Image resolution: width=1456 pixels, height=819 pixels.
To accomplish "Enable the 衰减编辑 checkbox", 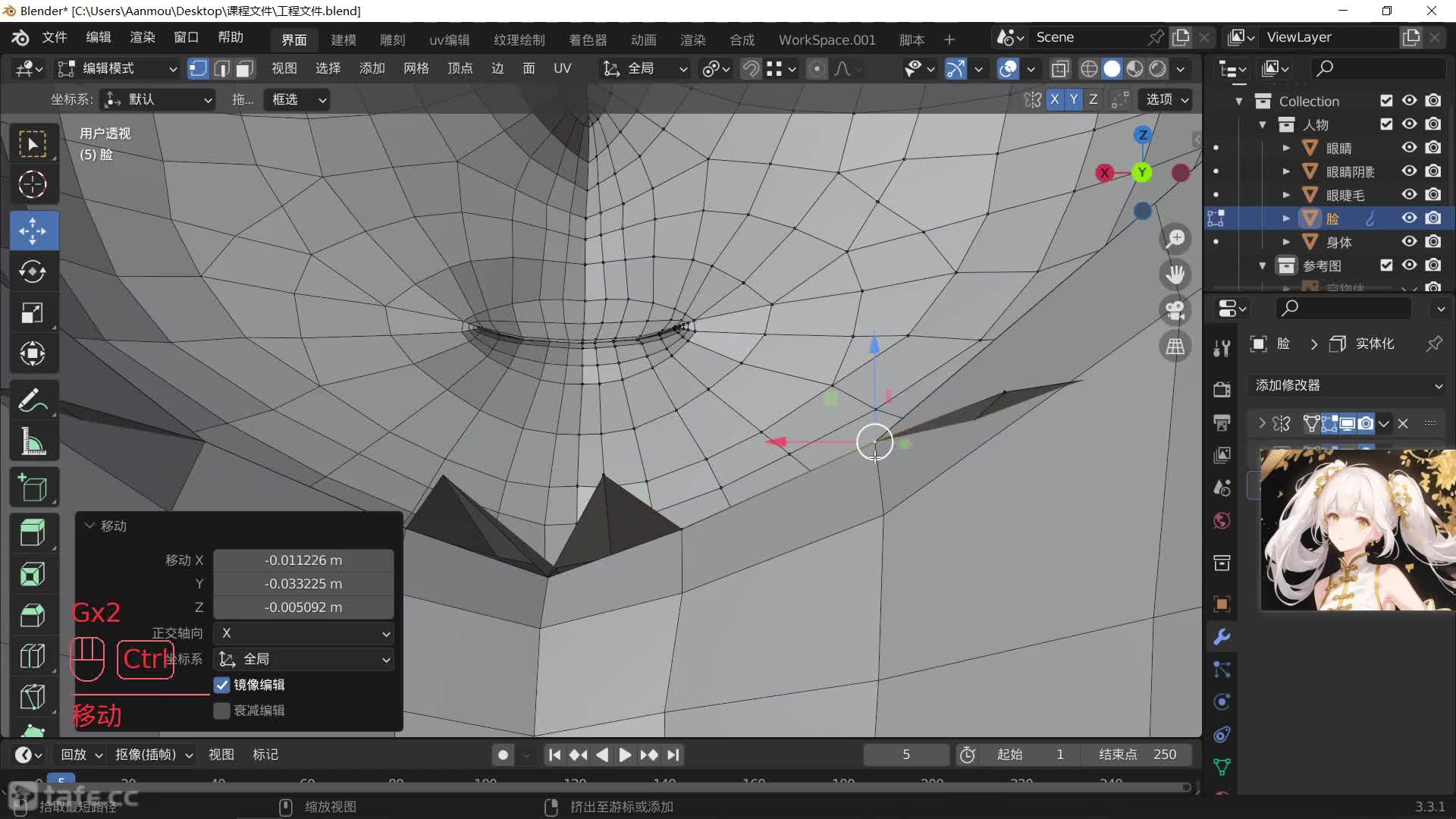I will [x=221, y=711].
